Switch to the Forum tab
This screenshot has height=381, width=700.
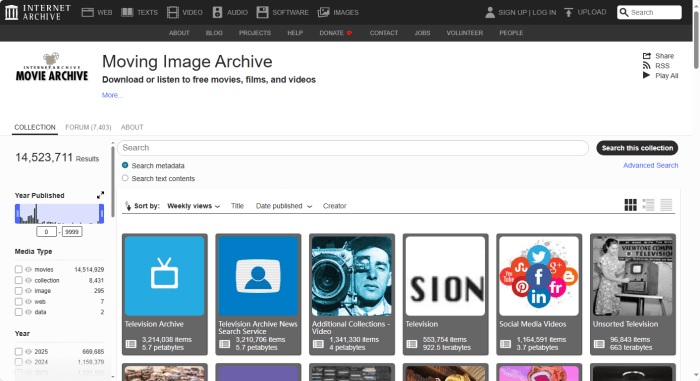[x=88, y=127]
